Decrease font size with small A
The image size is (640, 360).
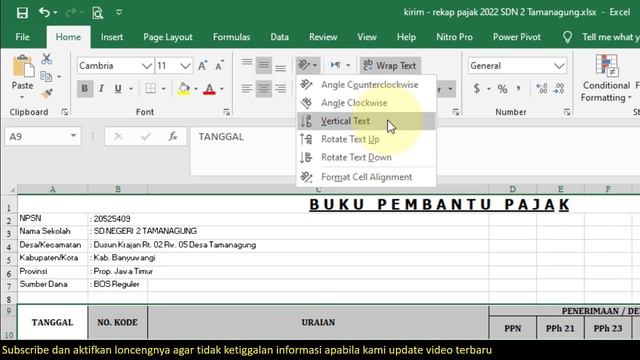(x=219, y=66)
